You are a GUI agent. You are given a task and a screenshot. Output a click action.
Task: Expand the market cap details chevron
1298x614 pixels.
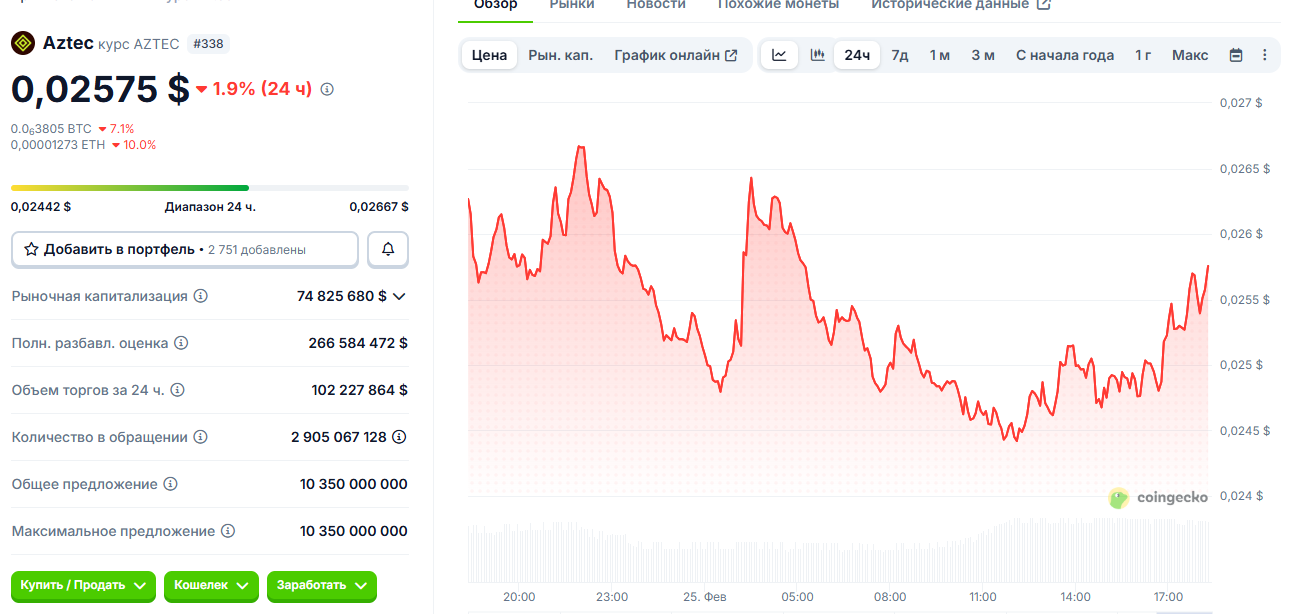tap(399, 296)
